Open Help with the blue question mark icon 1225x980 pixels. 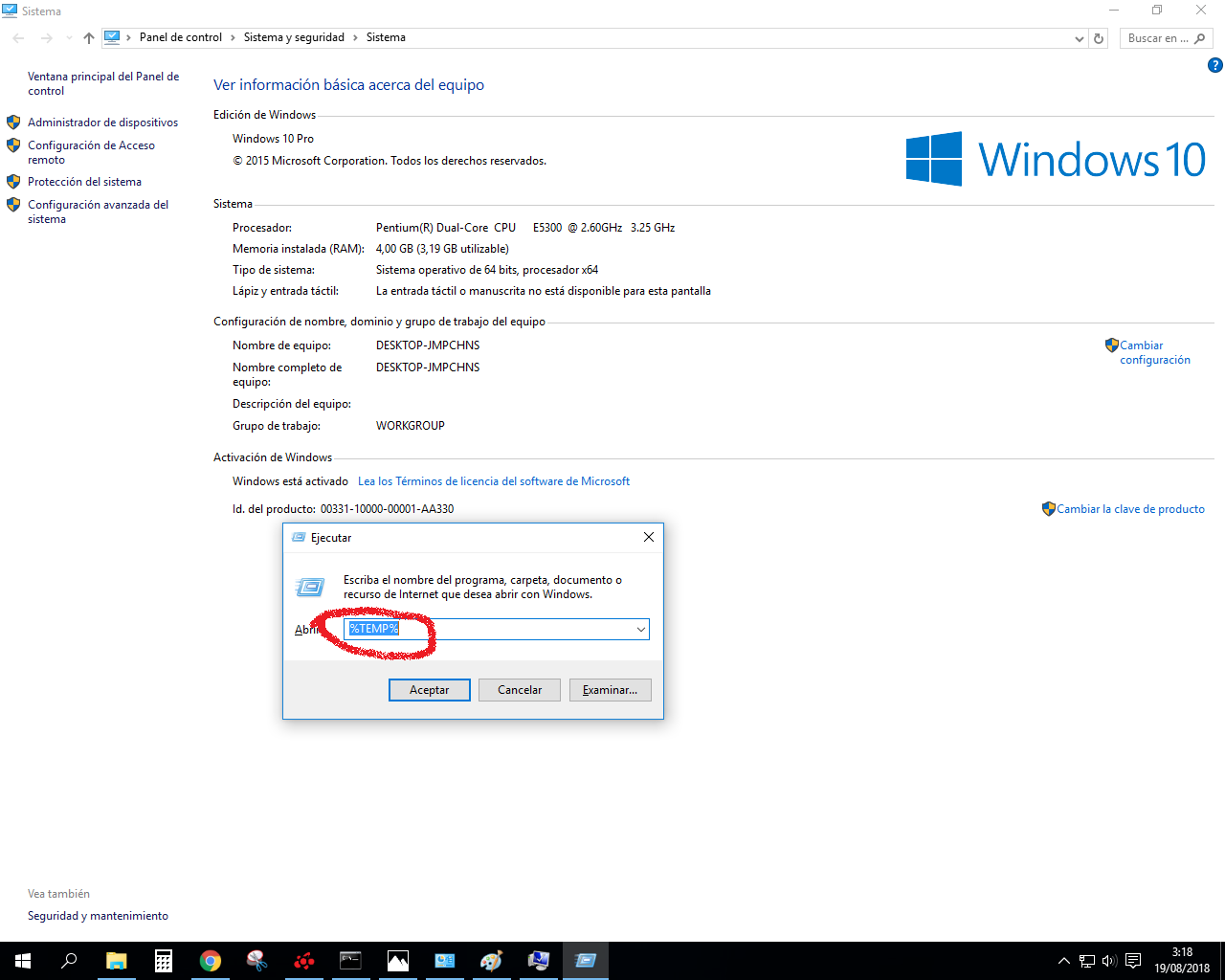click(1215, 65)
